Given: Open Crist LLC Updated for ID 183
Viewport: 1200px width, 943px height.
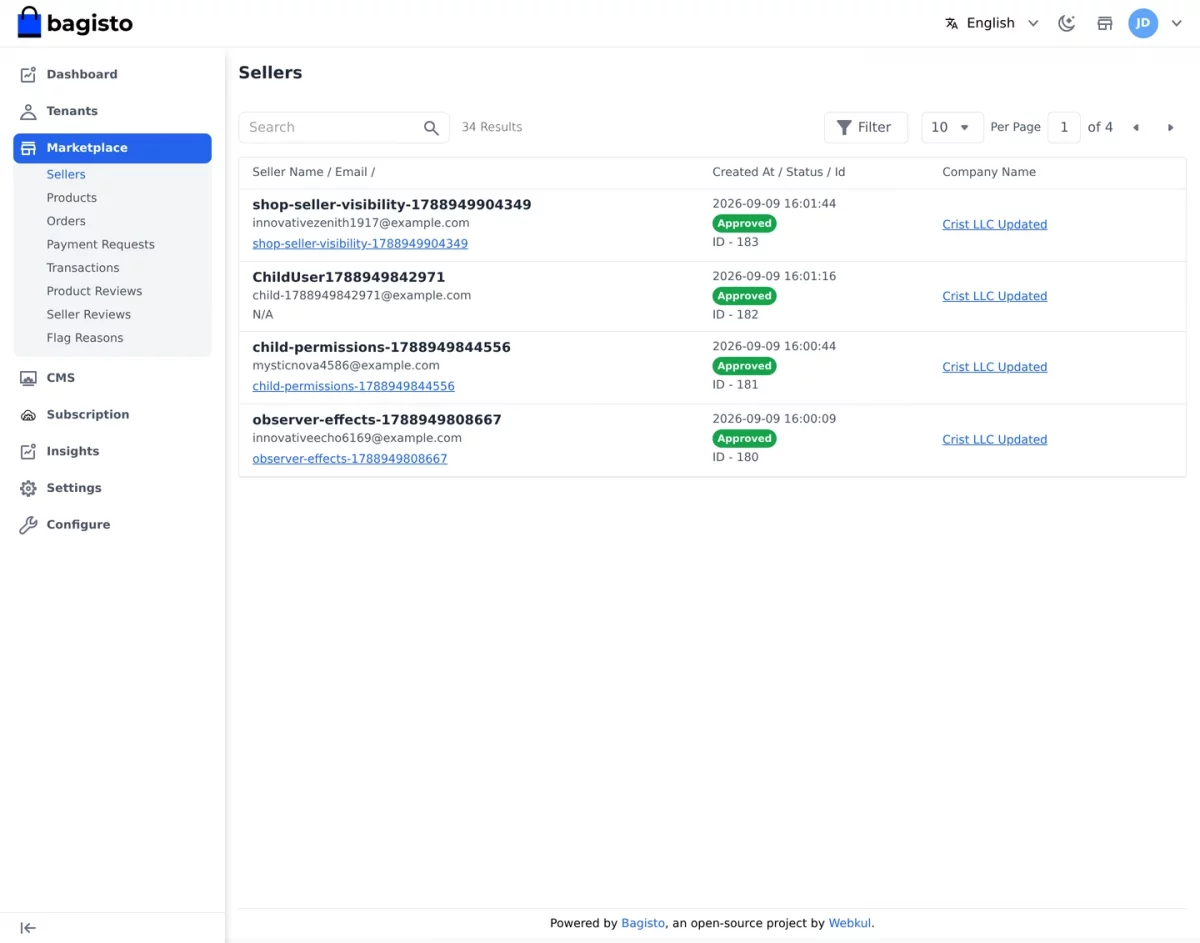Looking at the screenshot, I should tap(995, 224).
